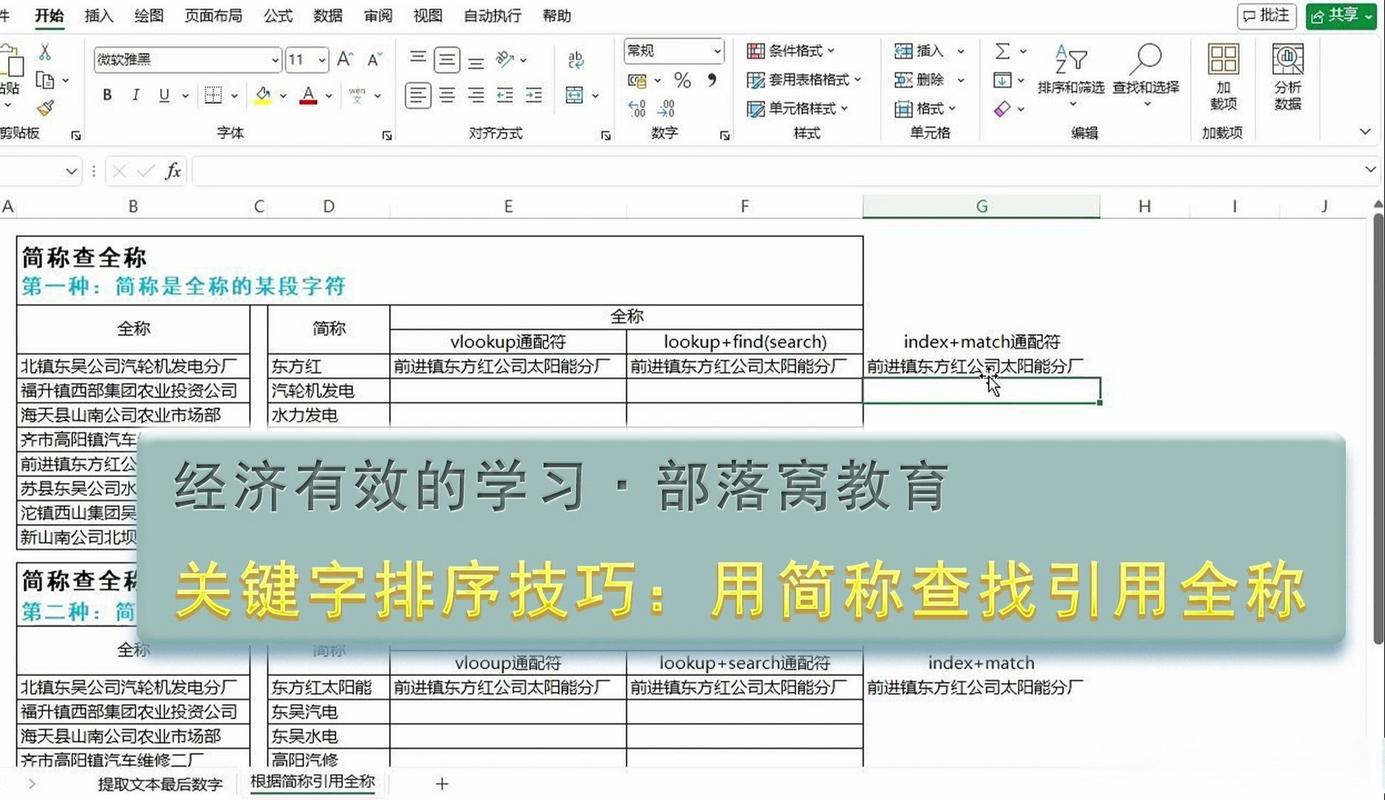
Task: Switch to the 数据 ribbon tab
Action: click(x=328, y=16)
